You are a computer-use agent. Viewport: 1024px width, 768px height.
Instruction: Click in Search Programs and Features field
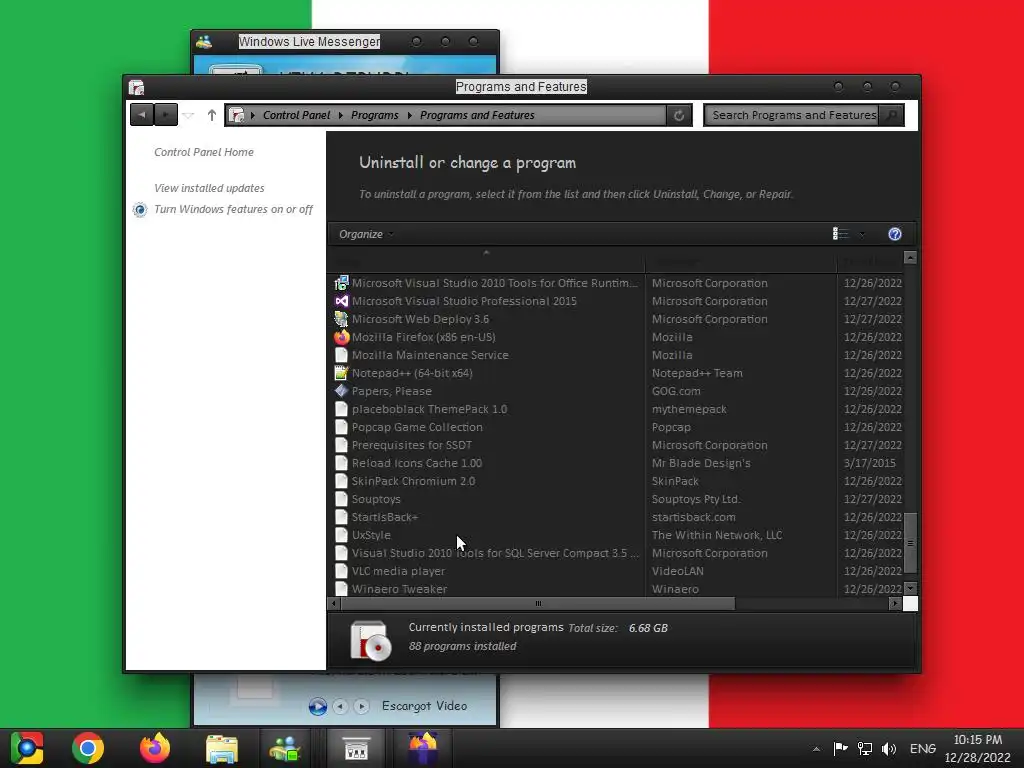tap(792, 115)
